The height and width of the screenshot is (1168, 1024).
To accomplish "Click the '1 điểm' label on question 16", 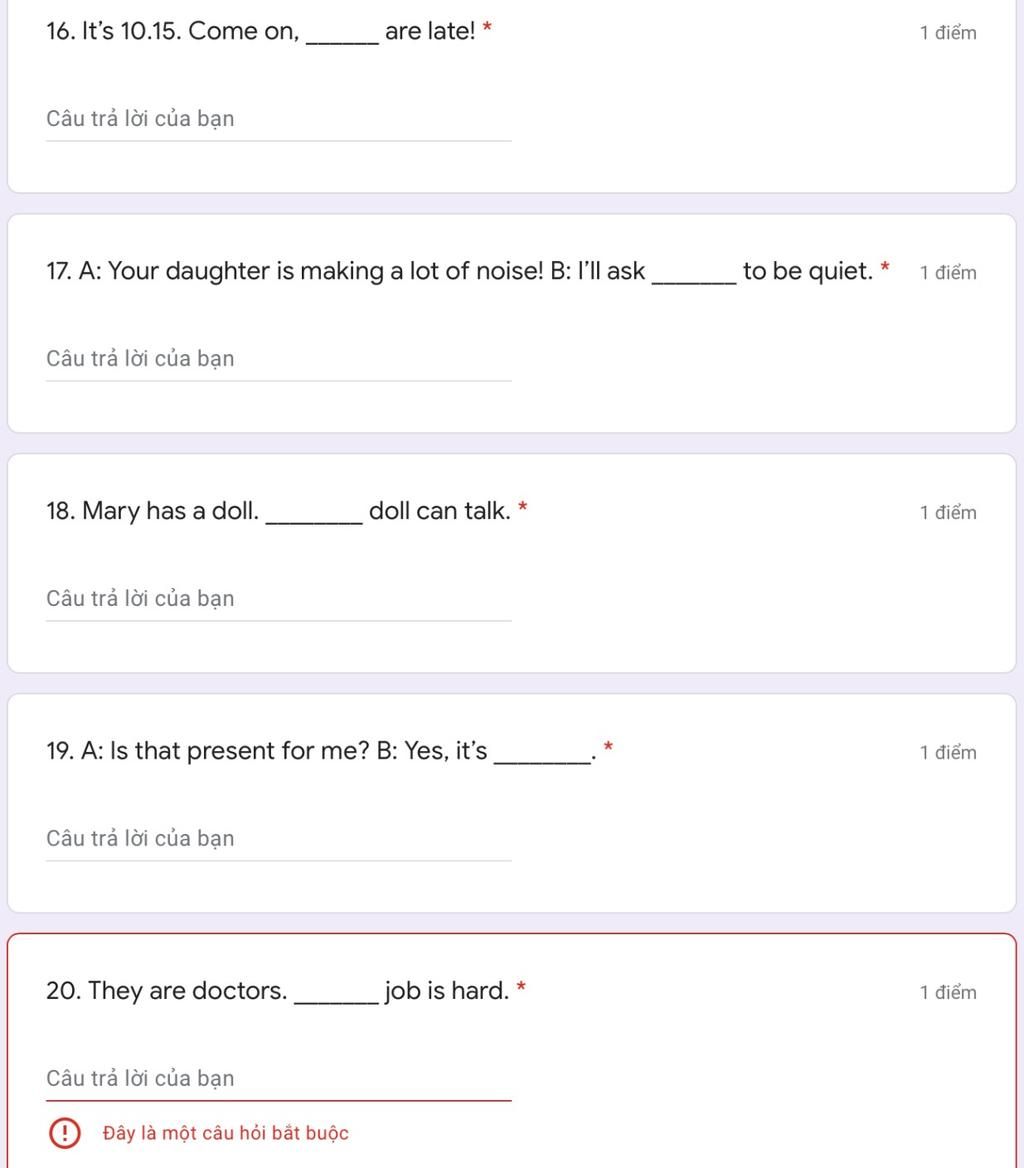I will (948, 33).
